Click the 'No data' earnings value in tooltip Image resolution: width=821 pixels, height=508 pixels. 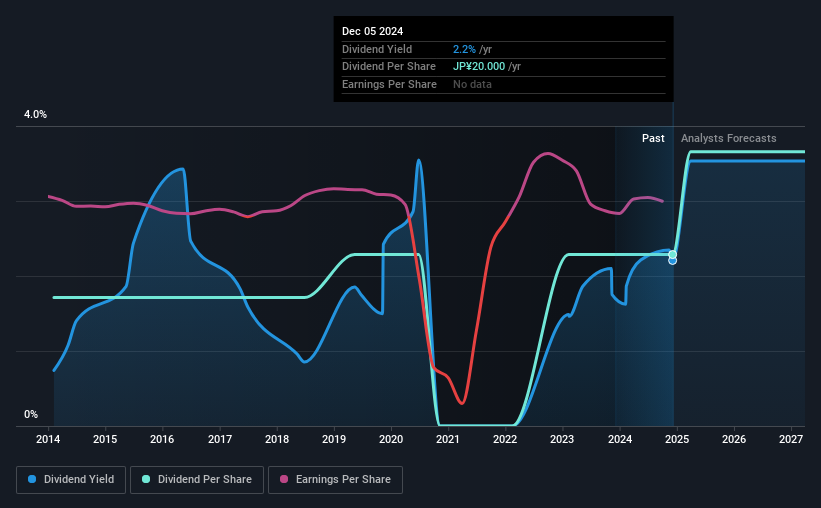[x=472, y=84]
